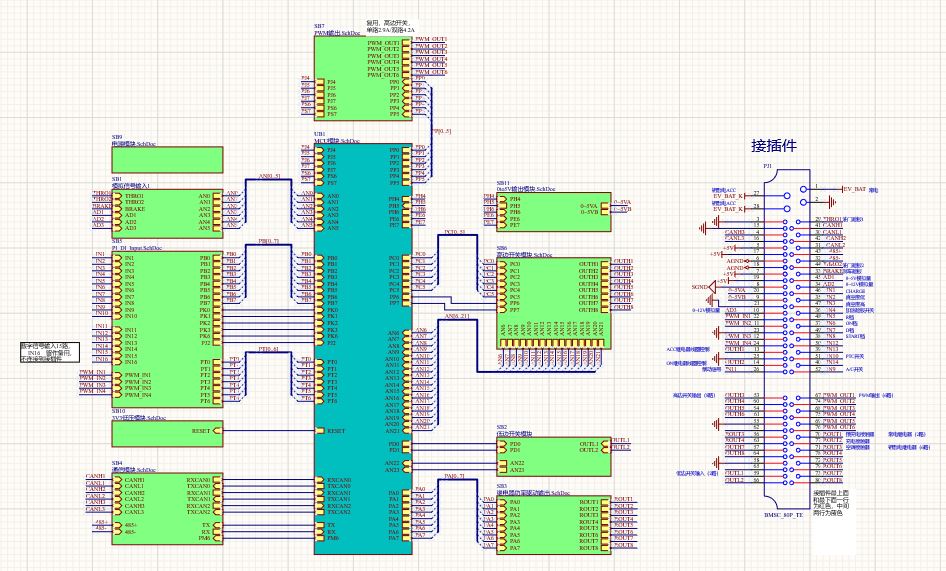Select the SB2 low-side switch module block
Image resolution: width=946 pixels, height=571 pixels.
point(553,457)
